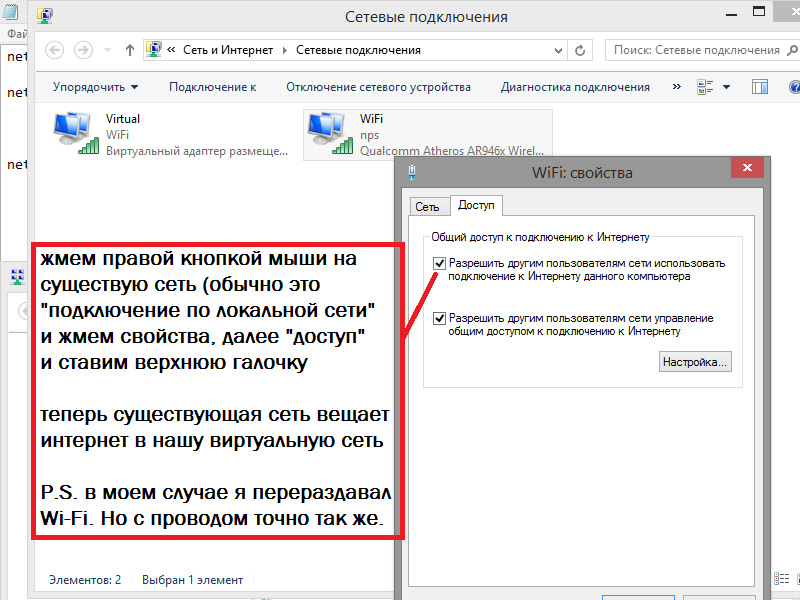Open the Упорядочить dropdown menu
800x600 pixels.
point(95,87)
